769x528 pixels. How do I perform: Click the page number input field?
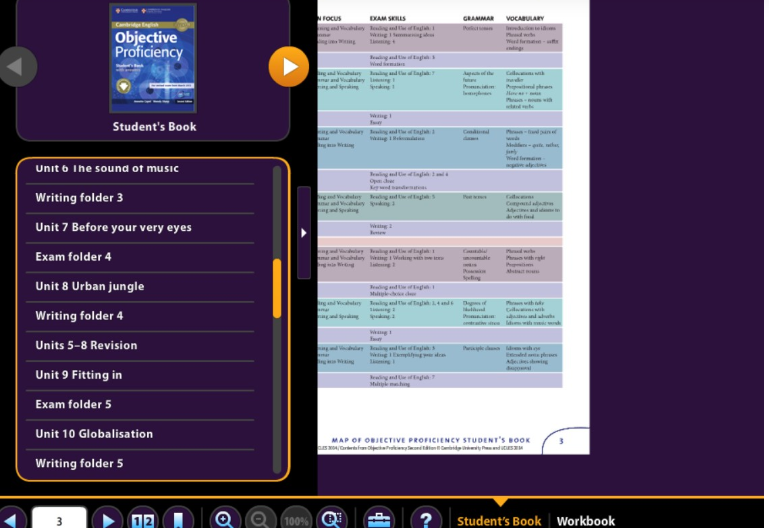[x=59, y=520]
